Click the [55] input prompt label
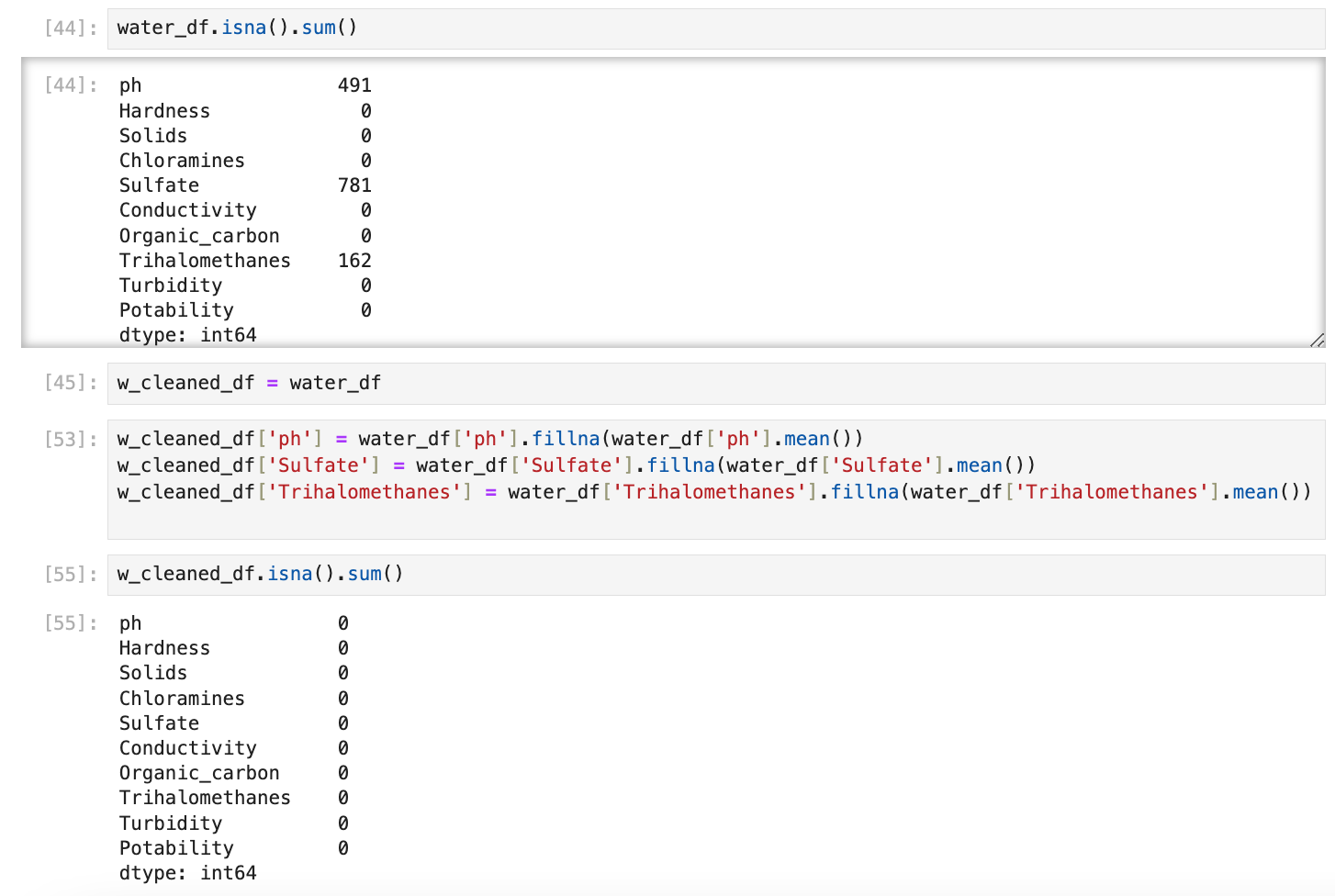The height and width of the screenshot is (896, 1335). pyautogui.click(x=71, y=575)
